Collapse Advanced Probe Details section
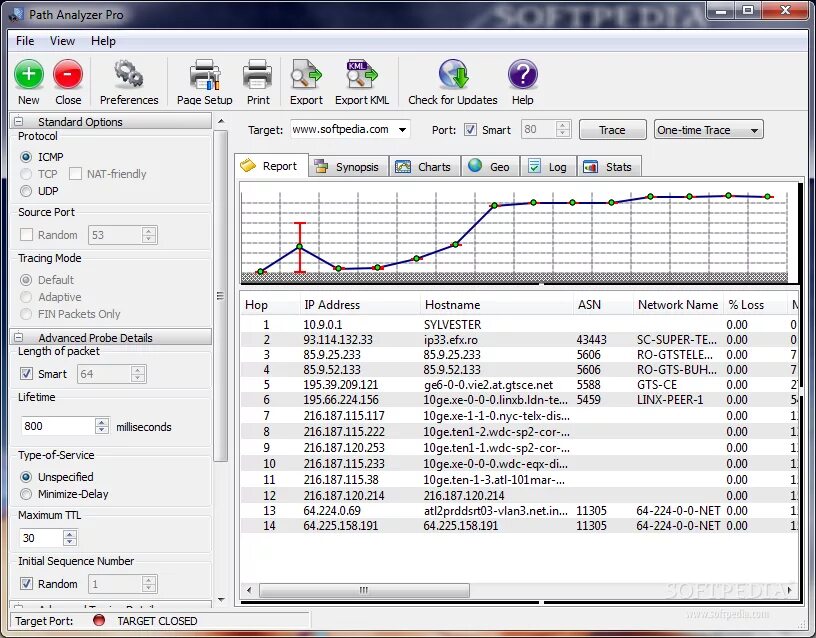 click(19, 337)
